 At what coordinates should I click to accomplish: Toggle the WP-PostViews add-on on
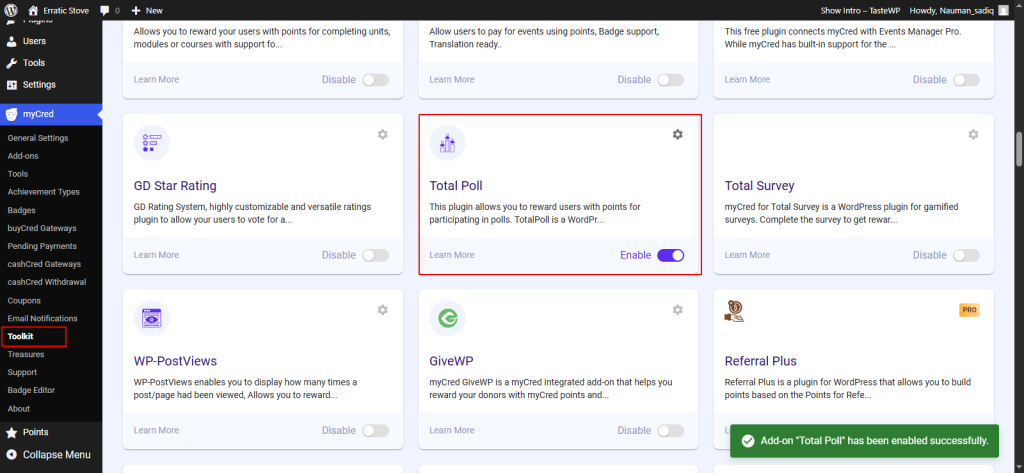pos(375,431)
